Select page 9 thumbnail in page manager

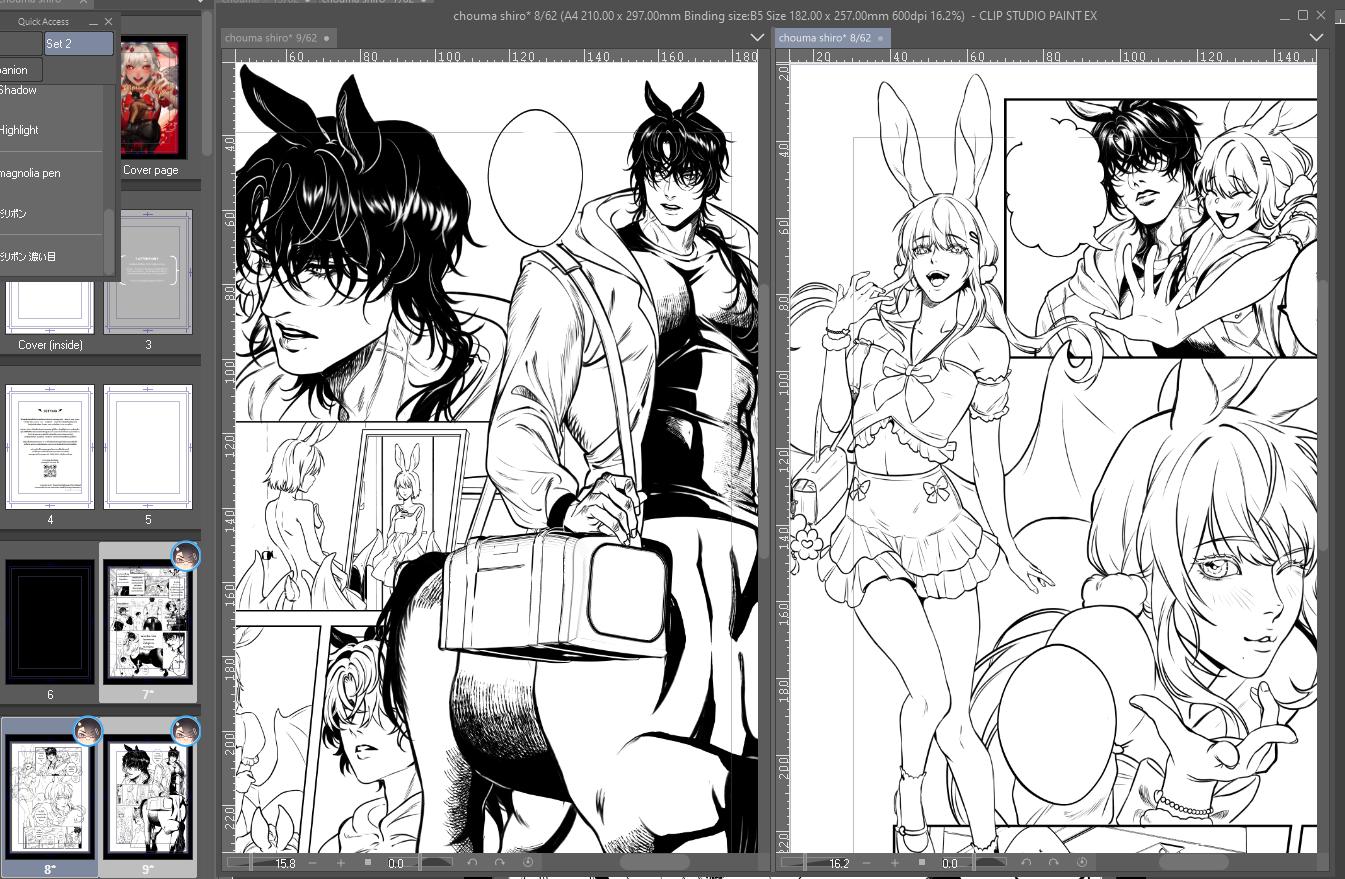tap(148, 797)
